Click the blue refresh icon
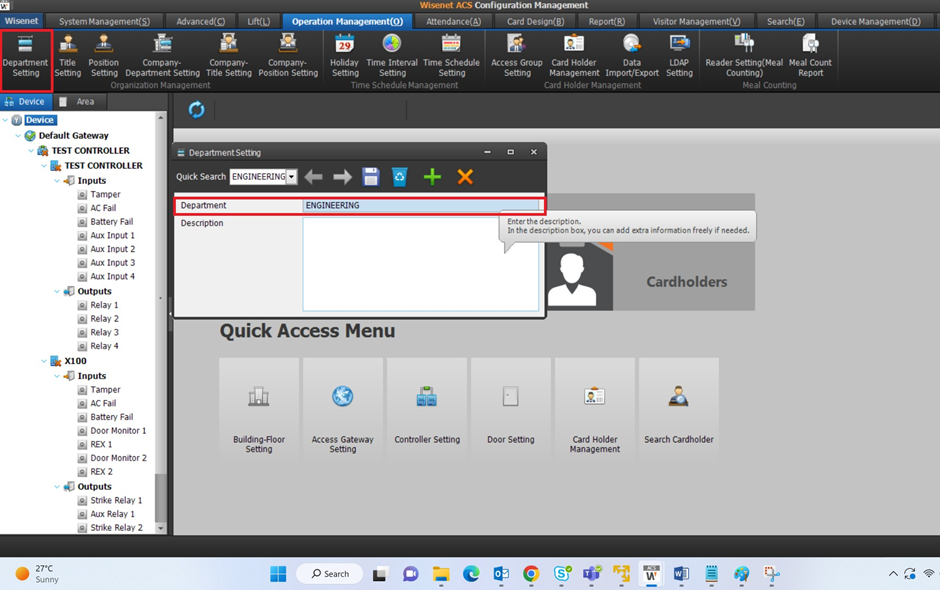This screenshot has height=590, width=940. click(x=196, y=110)
